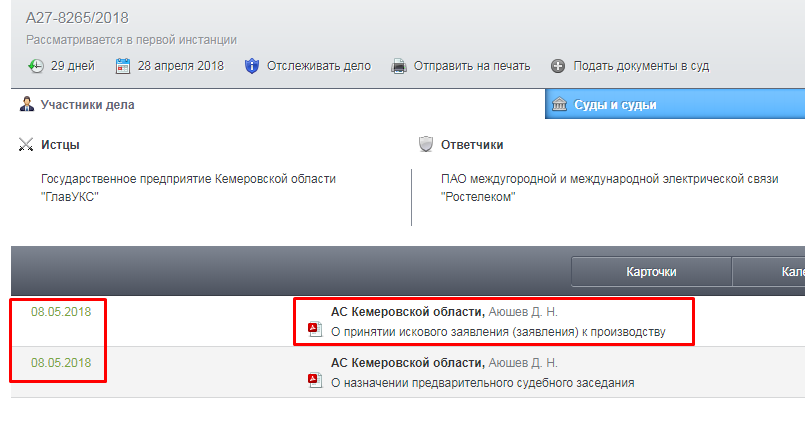Viewport: 805px width, 421px height.
Task: Click the Отправить на печать link
Action: point(472,66)
